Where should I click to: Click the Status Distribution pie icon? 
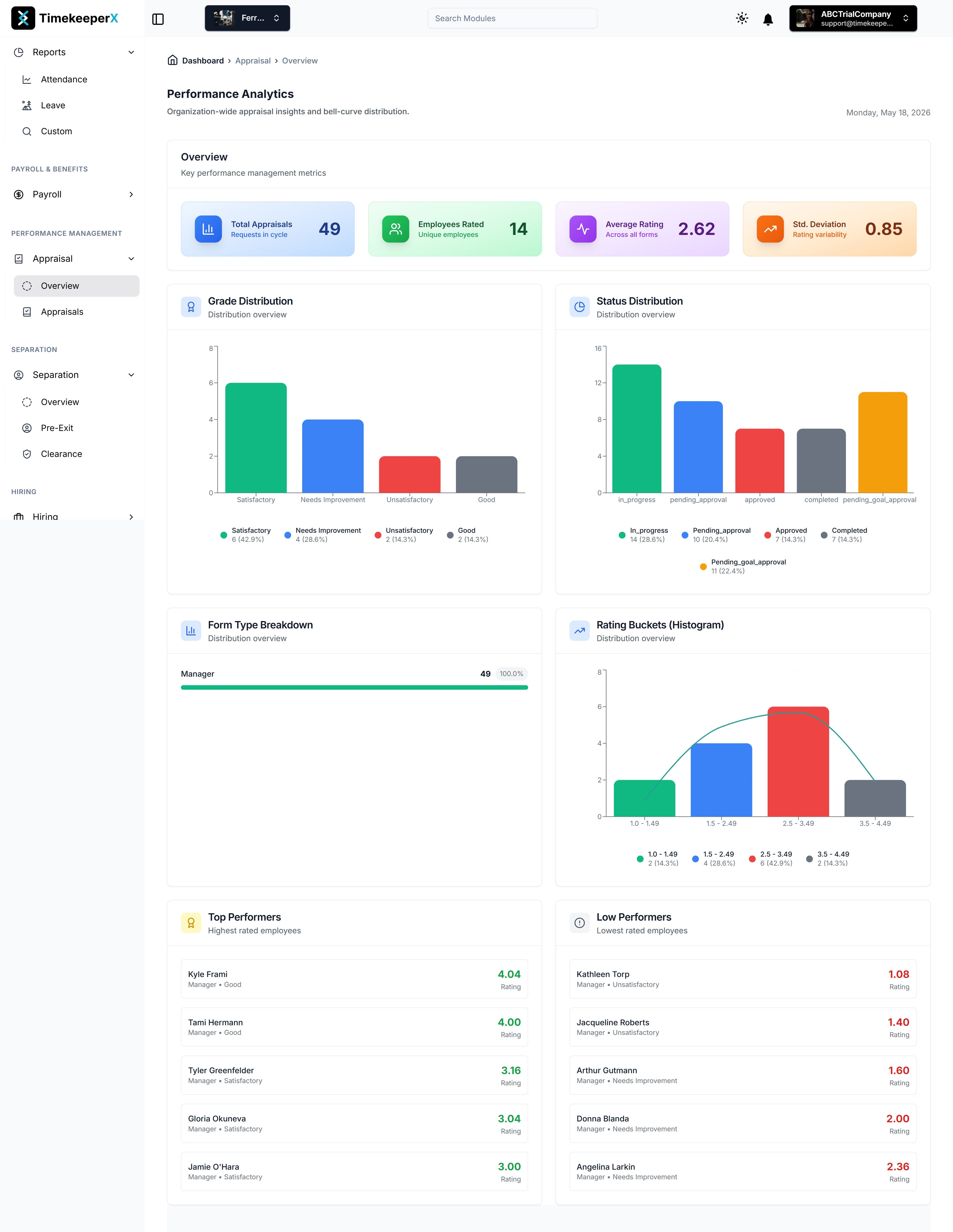[x=579, y=307]
